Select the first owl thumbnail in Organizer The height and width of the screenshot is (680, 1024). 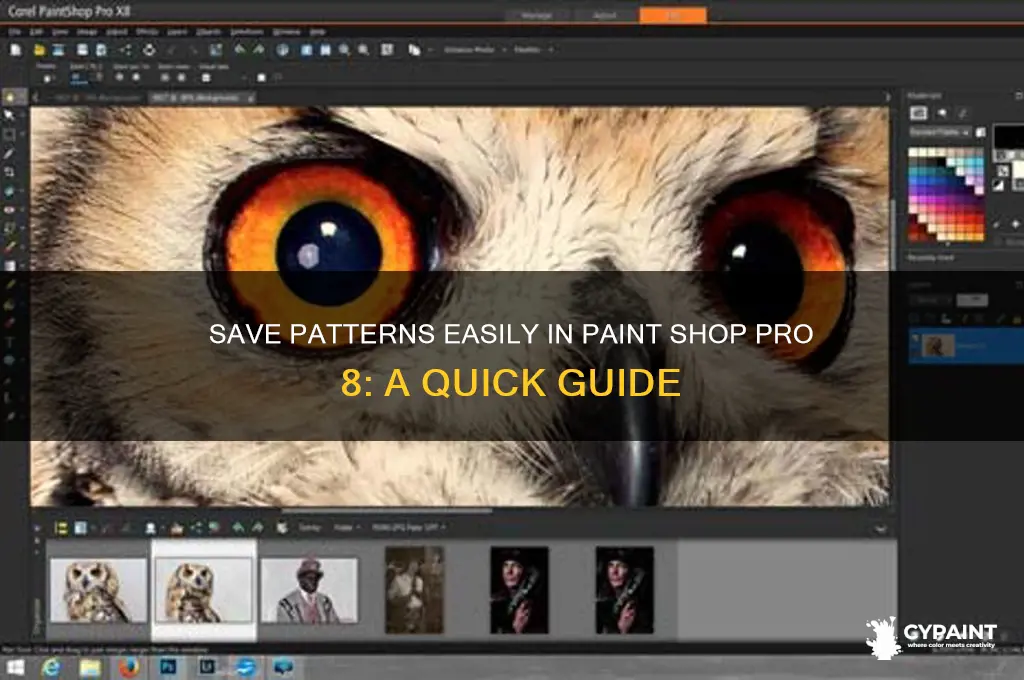coord(98,590)
